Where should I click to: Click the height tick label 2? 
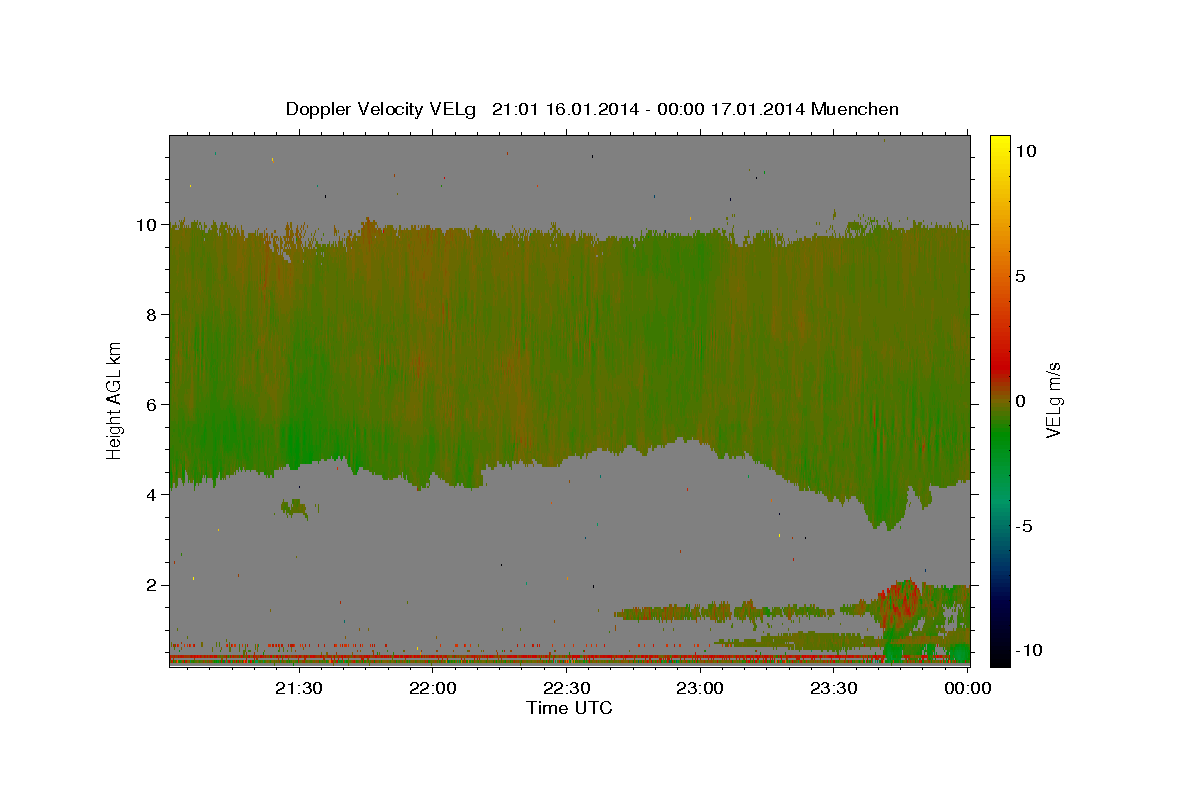click(153, 585)
